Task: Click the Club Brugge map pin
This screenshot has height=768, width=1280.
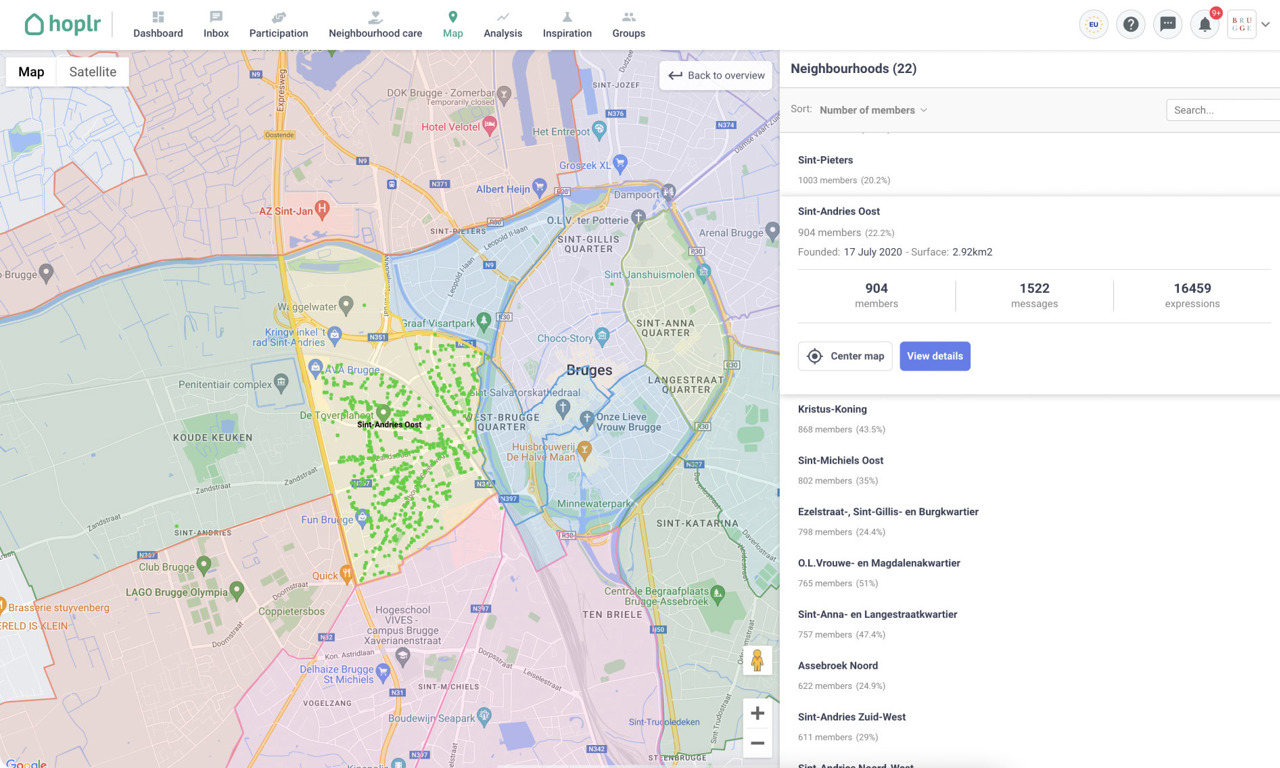Action: (204, 565)
